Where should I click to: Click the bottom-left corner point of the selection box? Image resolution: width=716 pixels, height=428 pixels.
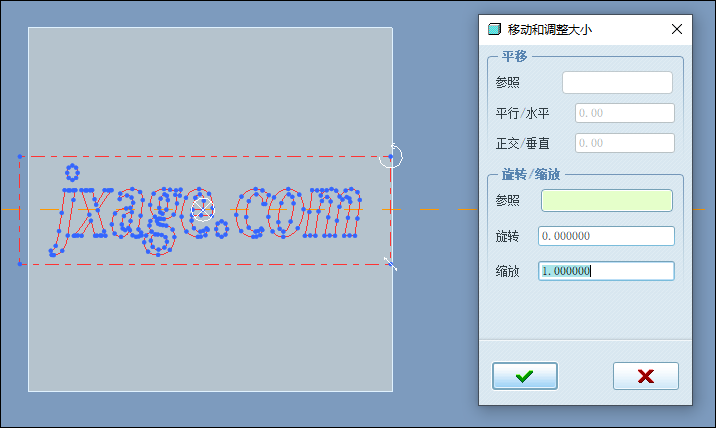[x=20, y=264]
